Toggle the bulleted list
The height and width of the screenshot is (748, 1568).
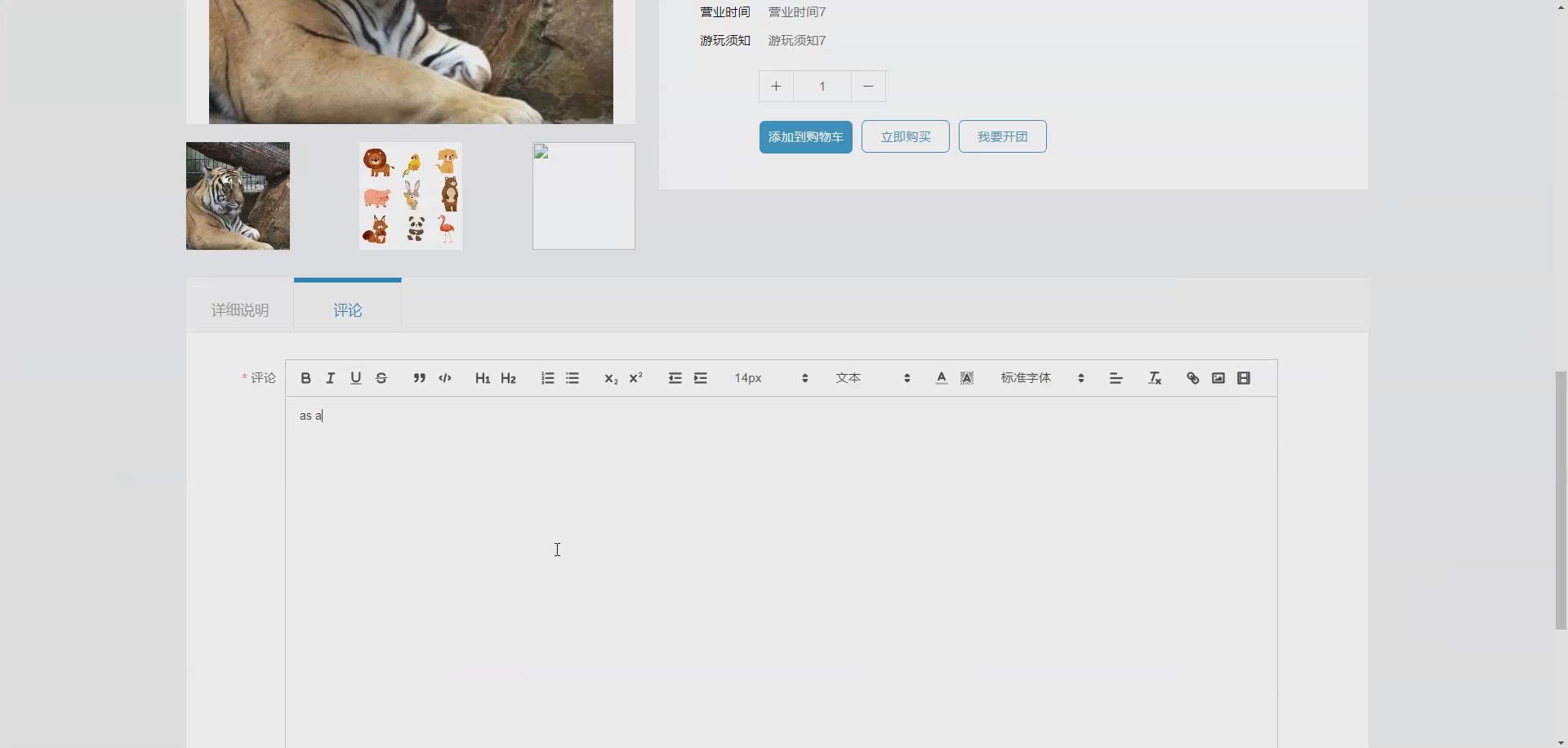tap(572, 377)
